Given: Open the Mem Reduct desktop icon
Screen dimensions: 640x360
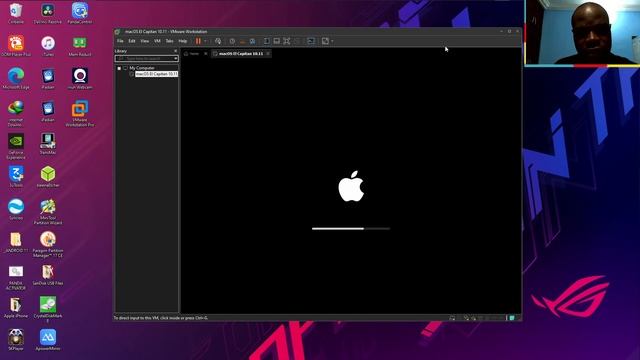Looking at the screenshot, I should [80, 46].
